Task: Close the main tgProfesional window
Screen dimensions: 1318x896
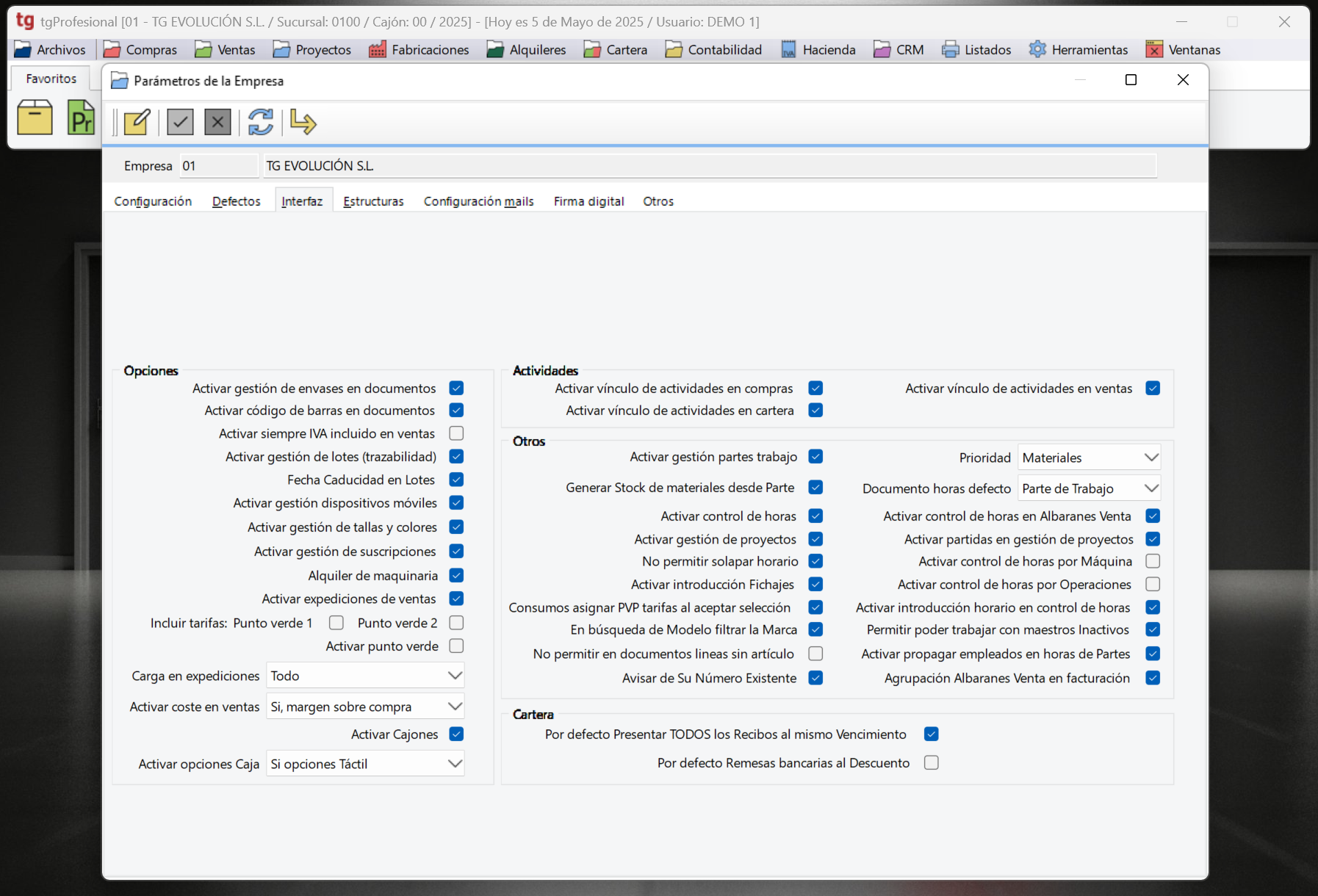Action: 1284,21
